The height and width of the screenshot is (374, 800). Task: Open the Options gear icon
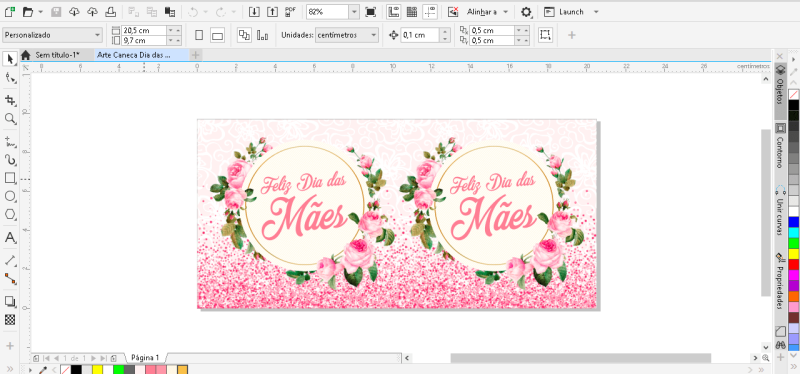tap(526, 12)
